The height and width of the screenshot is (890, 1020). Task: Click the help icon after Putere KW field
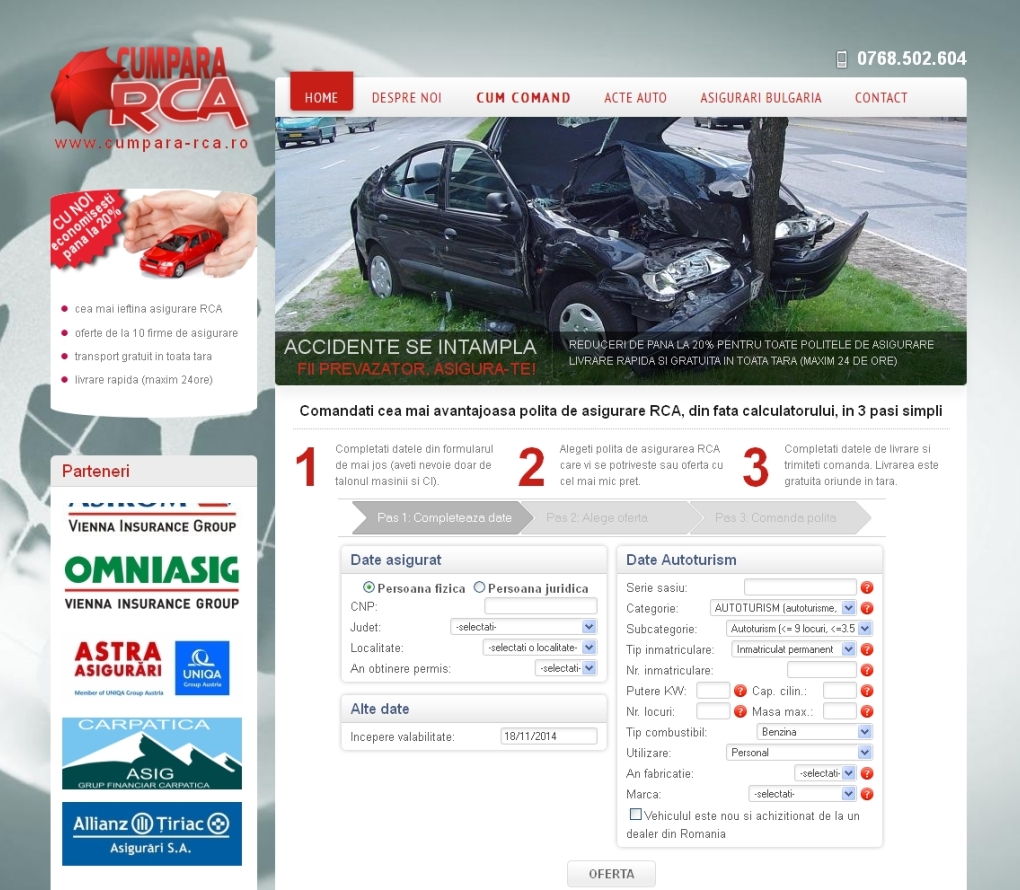740,691
